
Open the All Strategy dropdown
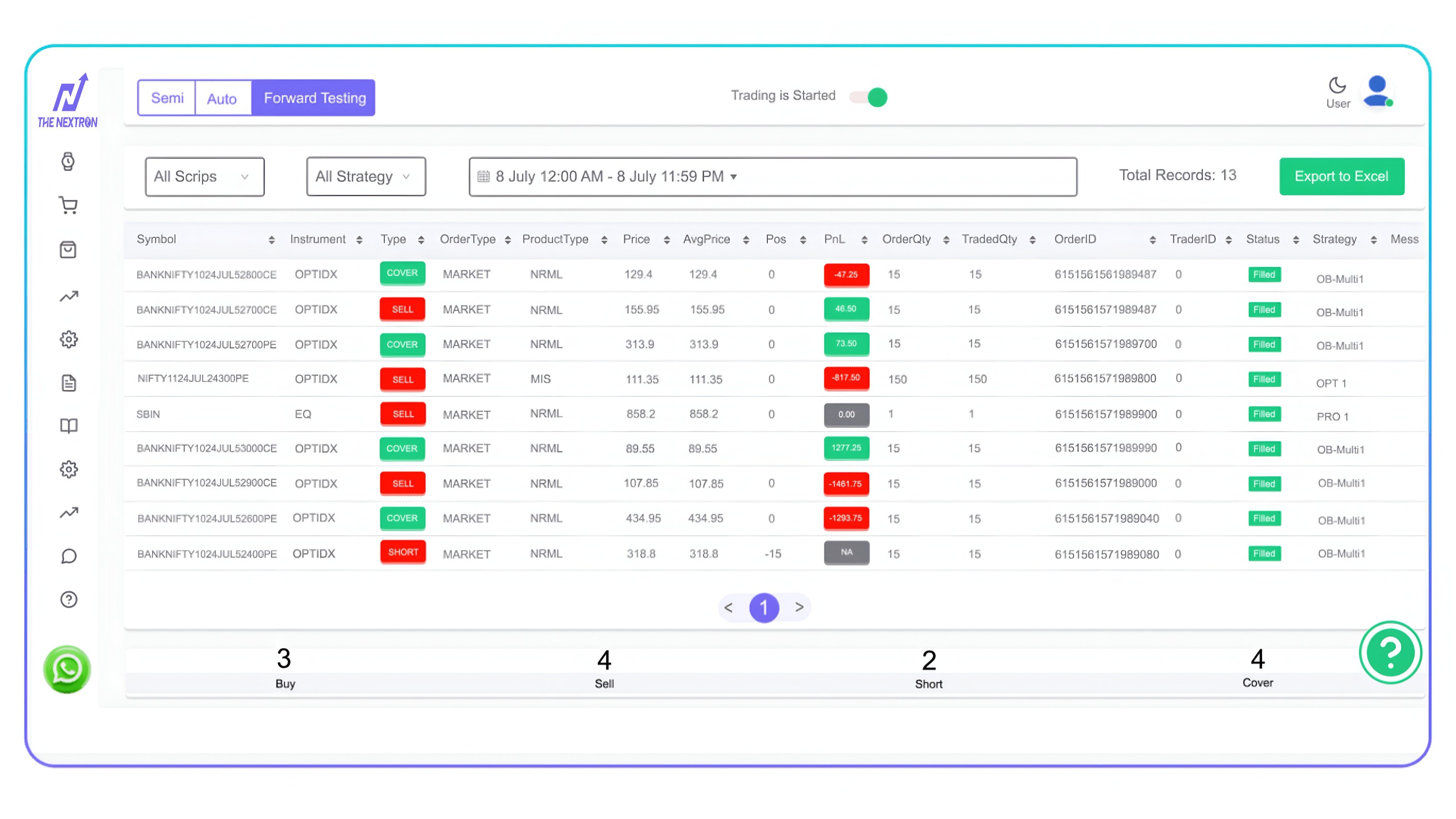365,176
